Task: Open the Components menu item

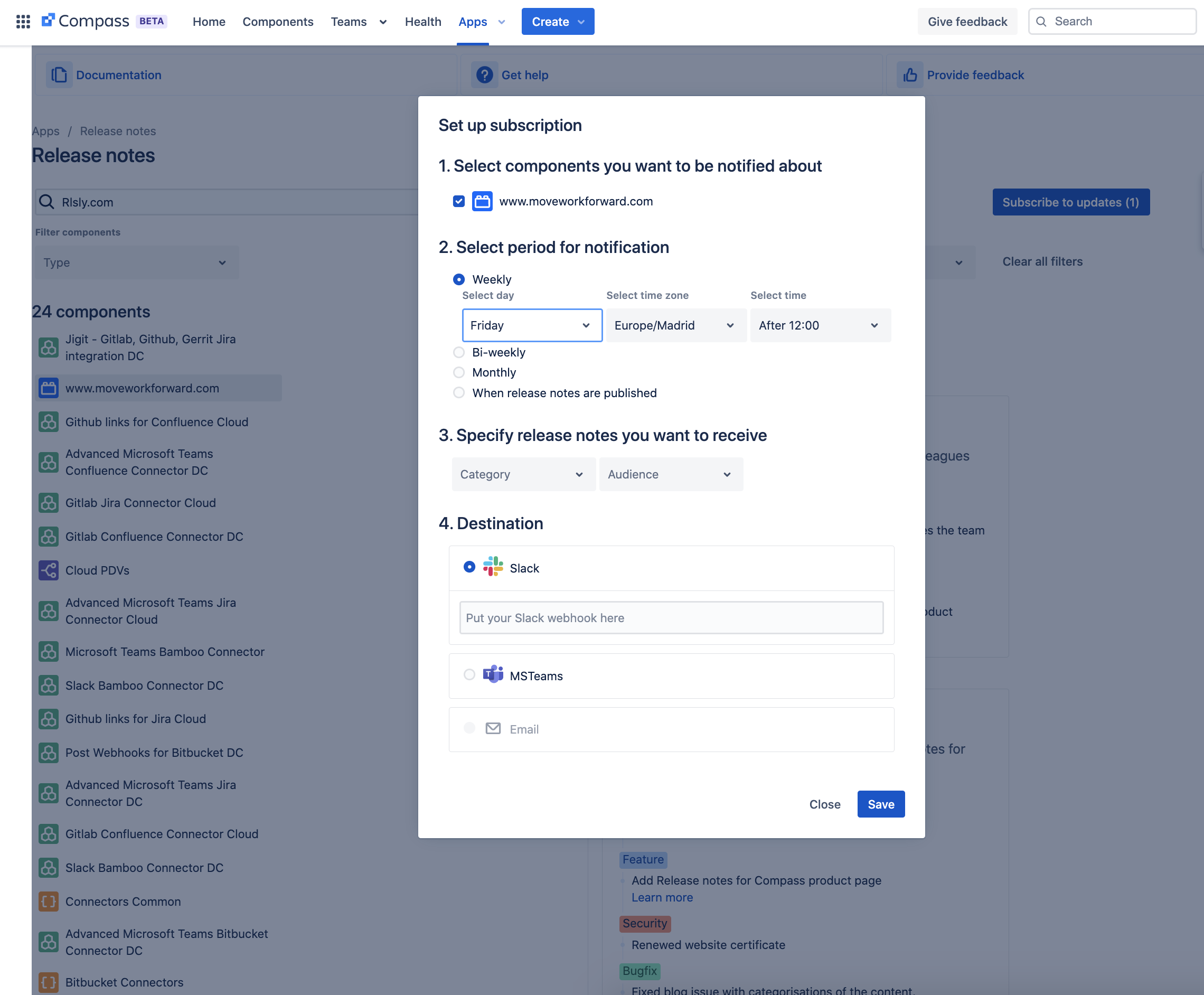Action: (x=278, y=22)
